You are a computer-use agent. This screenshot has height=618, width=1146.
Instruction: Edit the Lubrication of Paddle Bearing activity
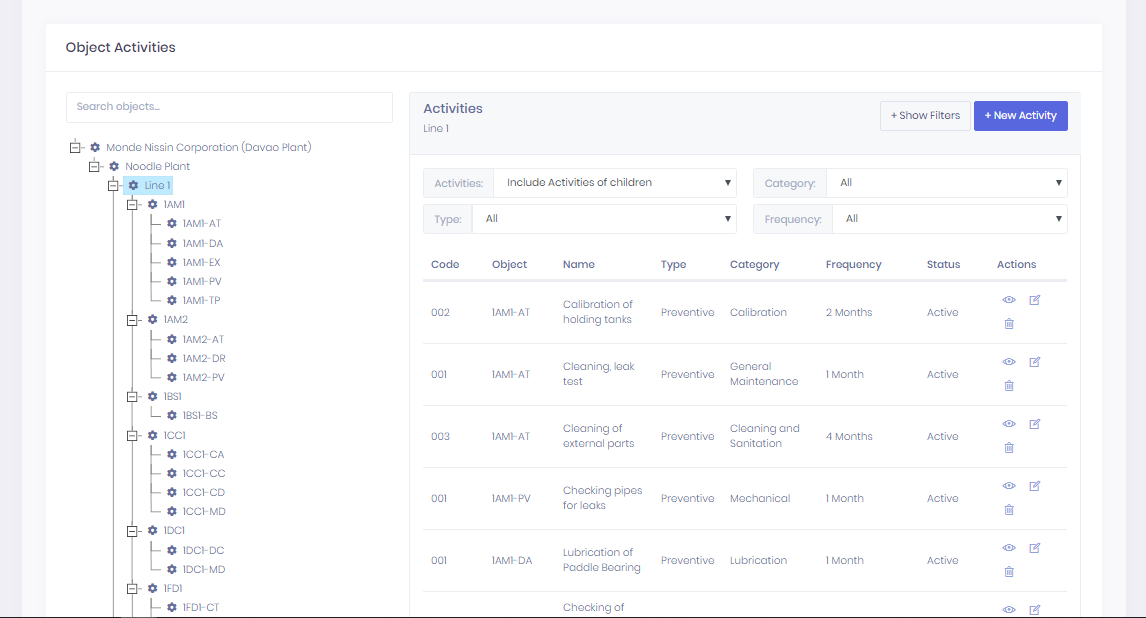(x=1035, y=548)
